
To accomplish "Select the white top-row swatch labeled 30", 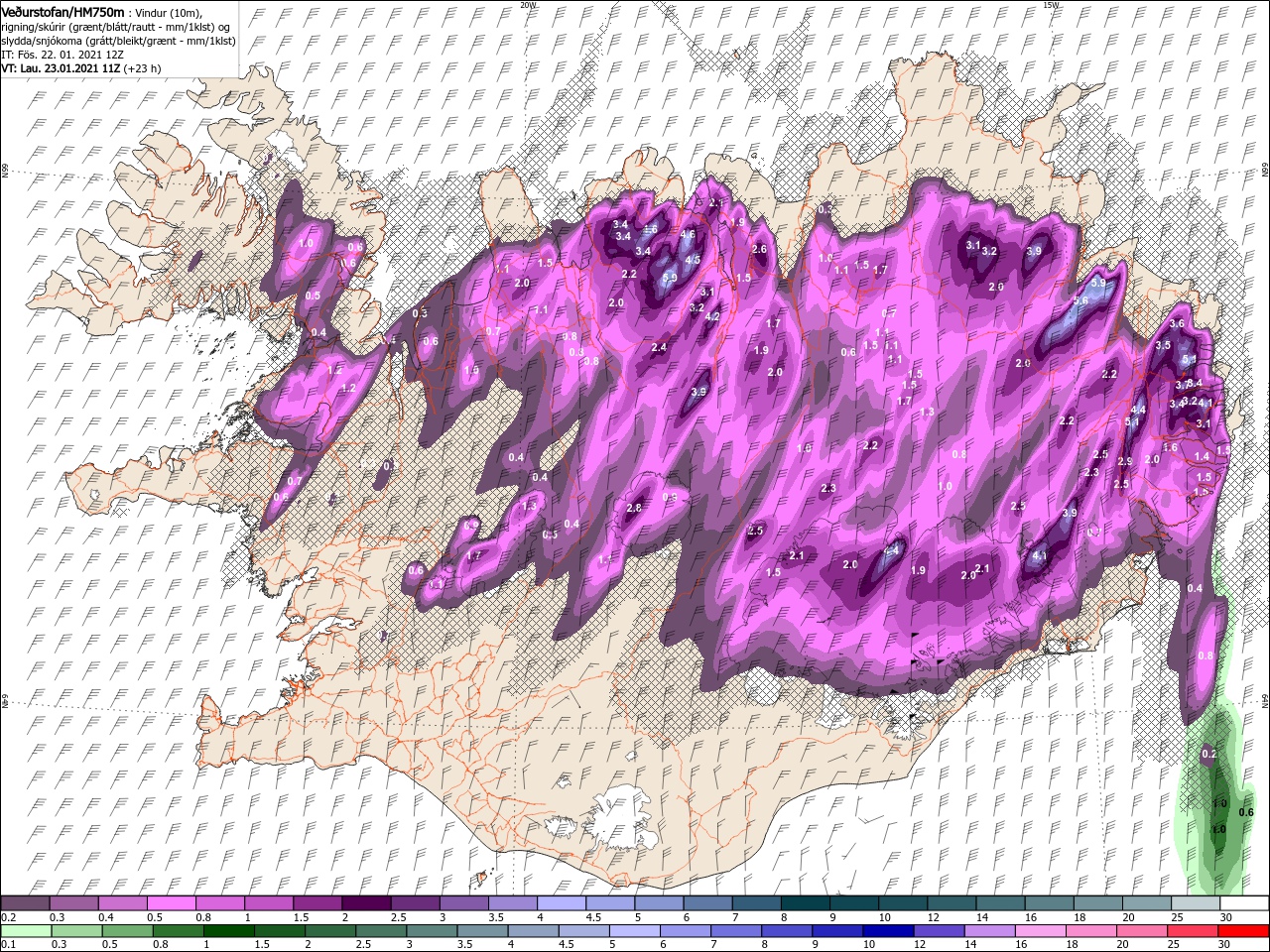I will tap(1245, 902).
